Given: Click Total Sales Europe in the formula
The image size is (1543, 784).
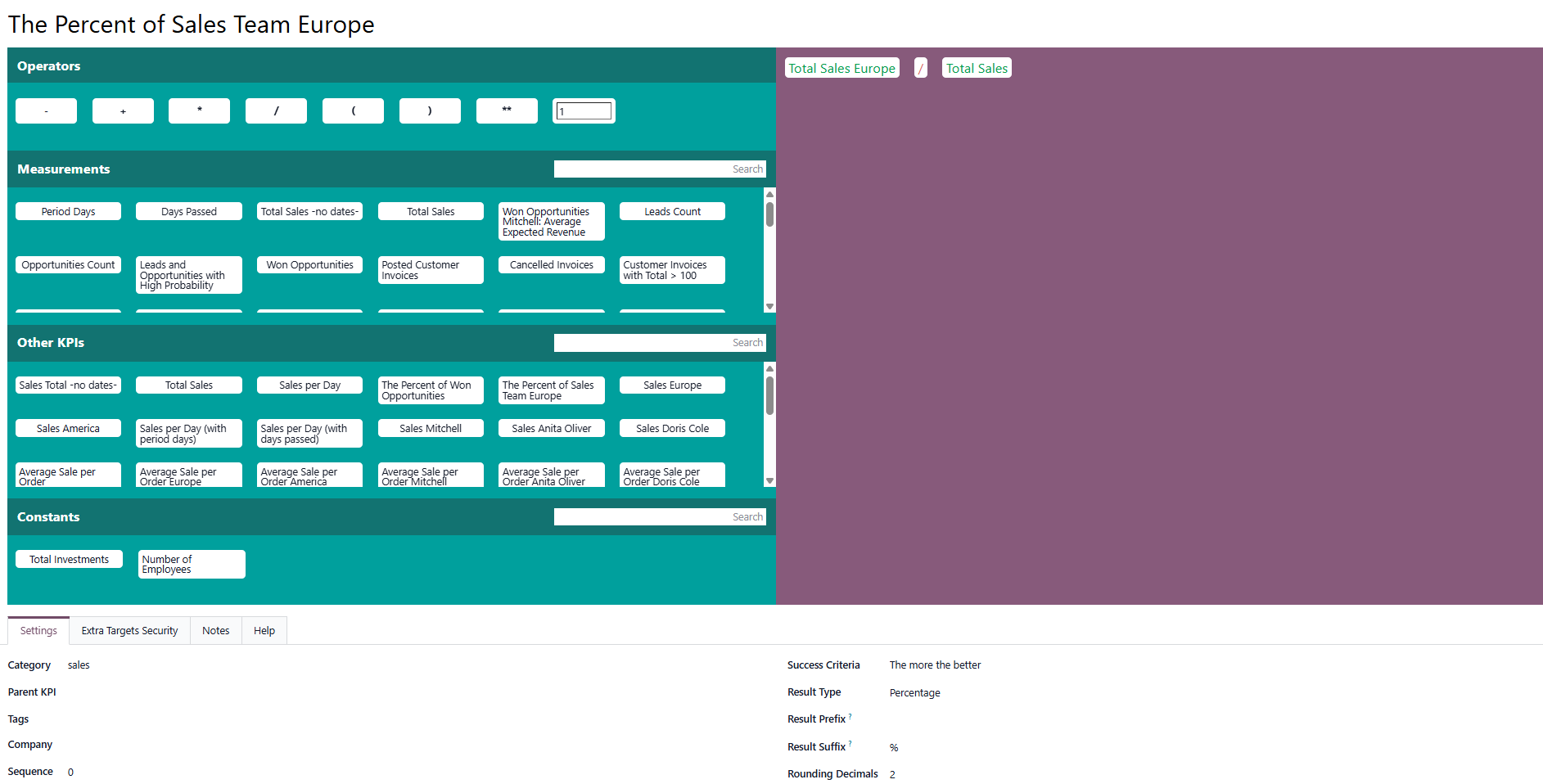Looking at the screenshot, I should click(841, 68).
